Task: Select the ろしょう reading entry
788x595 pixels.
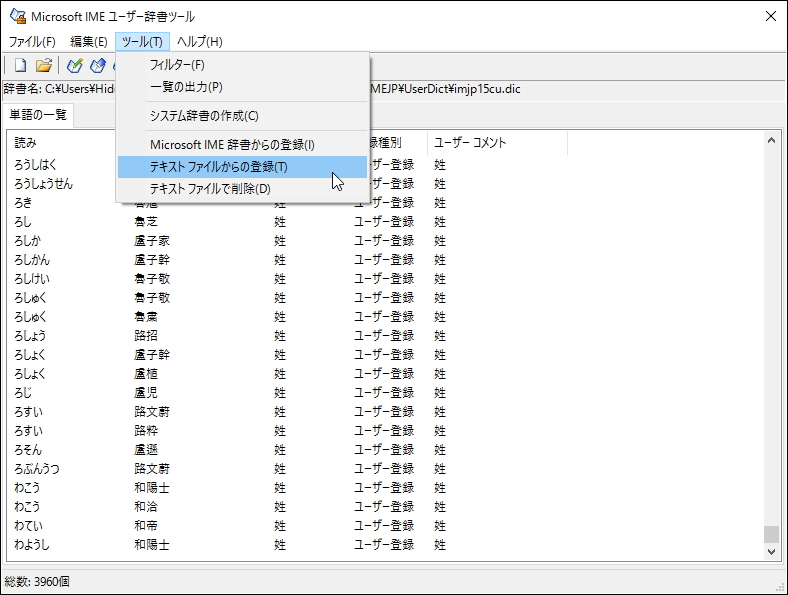Action: tap(30, 336)
